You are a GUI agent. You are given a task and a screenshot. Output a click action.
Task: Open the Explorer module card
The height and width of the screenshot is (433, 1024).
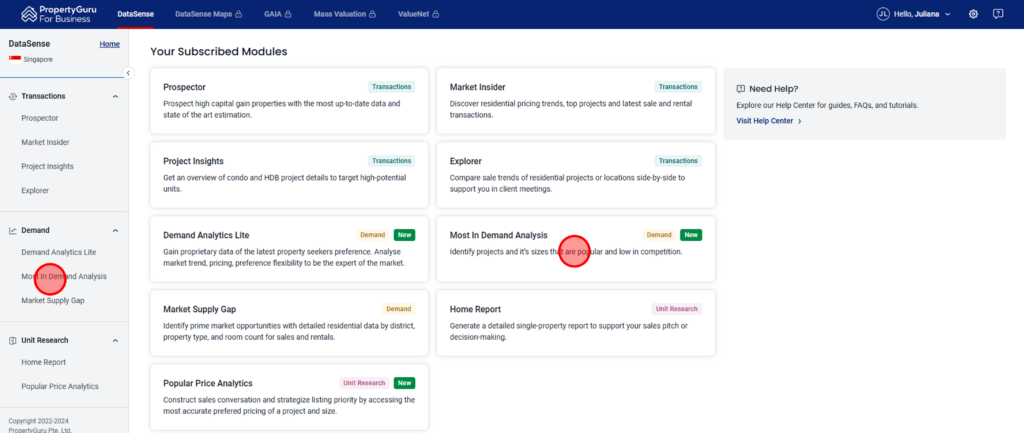click(576, 175)
